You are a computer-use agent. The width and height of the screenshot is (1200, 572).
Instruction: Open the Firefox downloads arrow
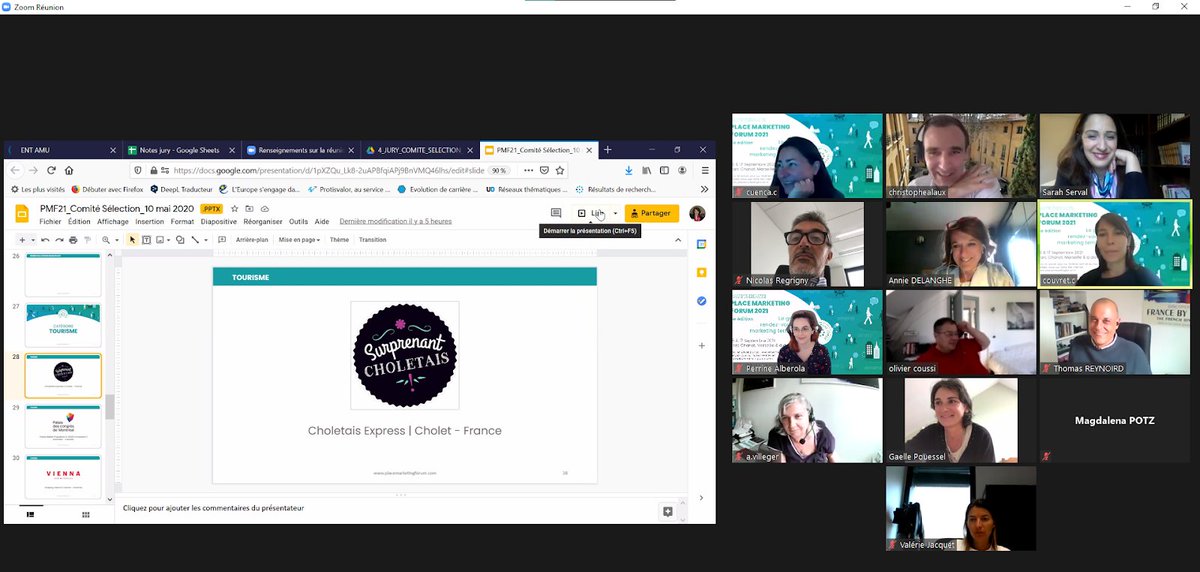(629, 170)
